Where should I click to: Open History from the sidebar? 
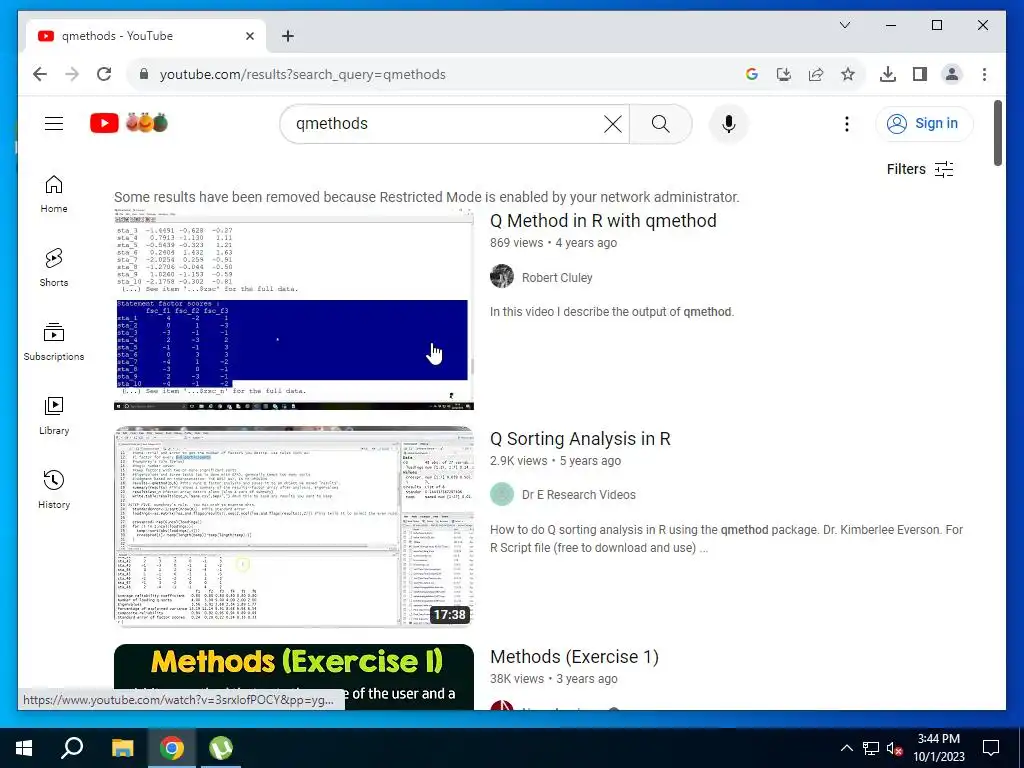click(54, 490)
